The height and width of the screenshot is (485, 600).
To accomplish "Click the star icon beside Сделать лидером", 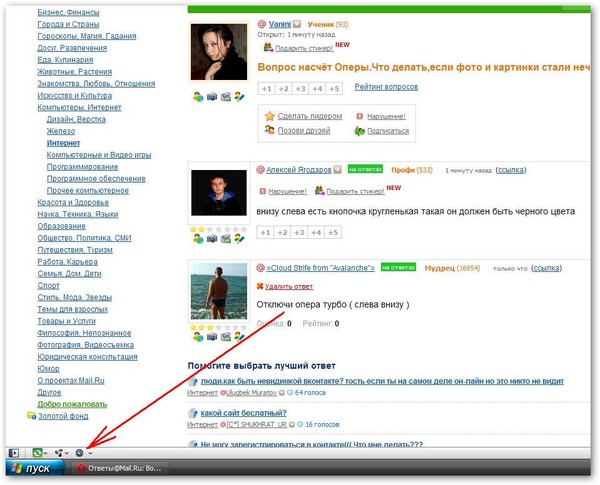I will tap(270, 116).
